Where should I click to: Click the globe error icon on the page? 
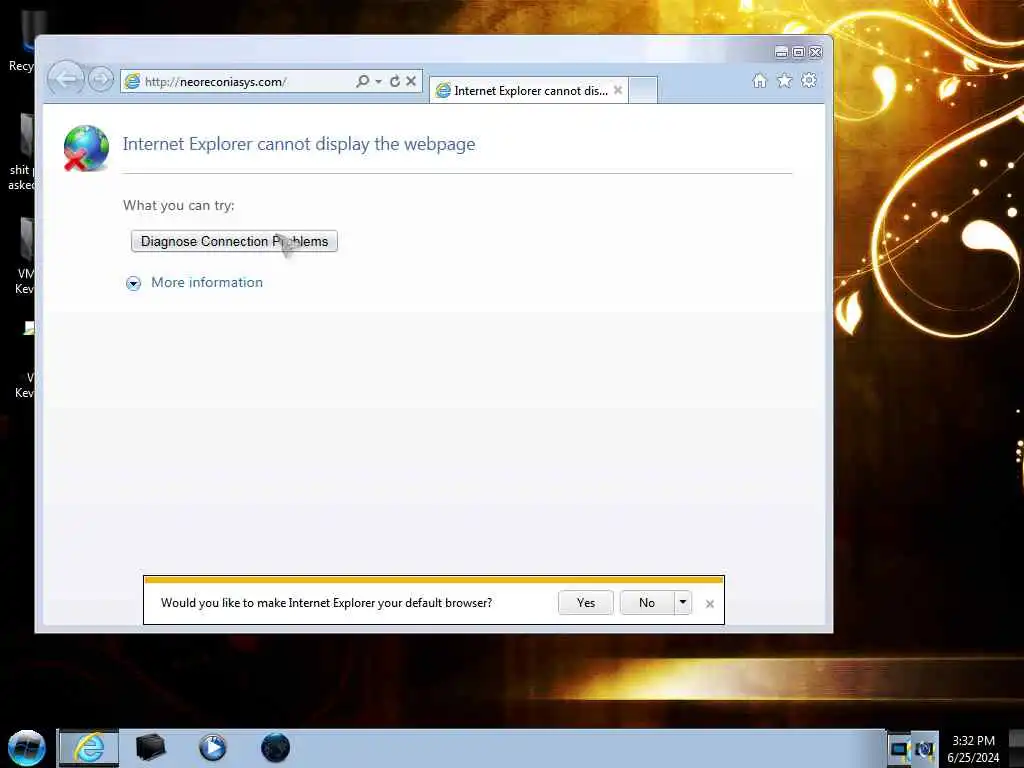pos(86,148)
